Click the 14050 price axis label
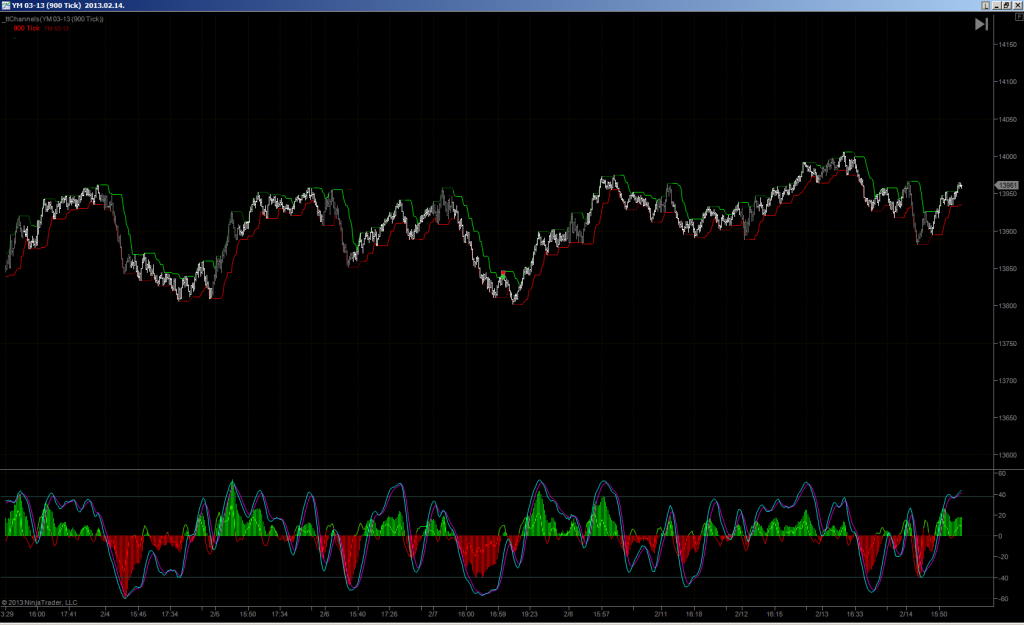This screenshot has height=625, width=1024. (1008, 120)
